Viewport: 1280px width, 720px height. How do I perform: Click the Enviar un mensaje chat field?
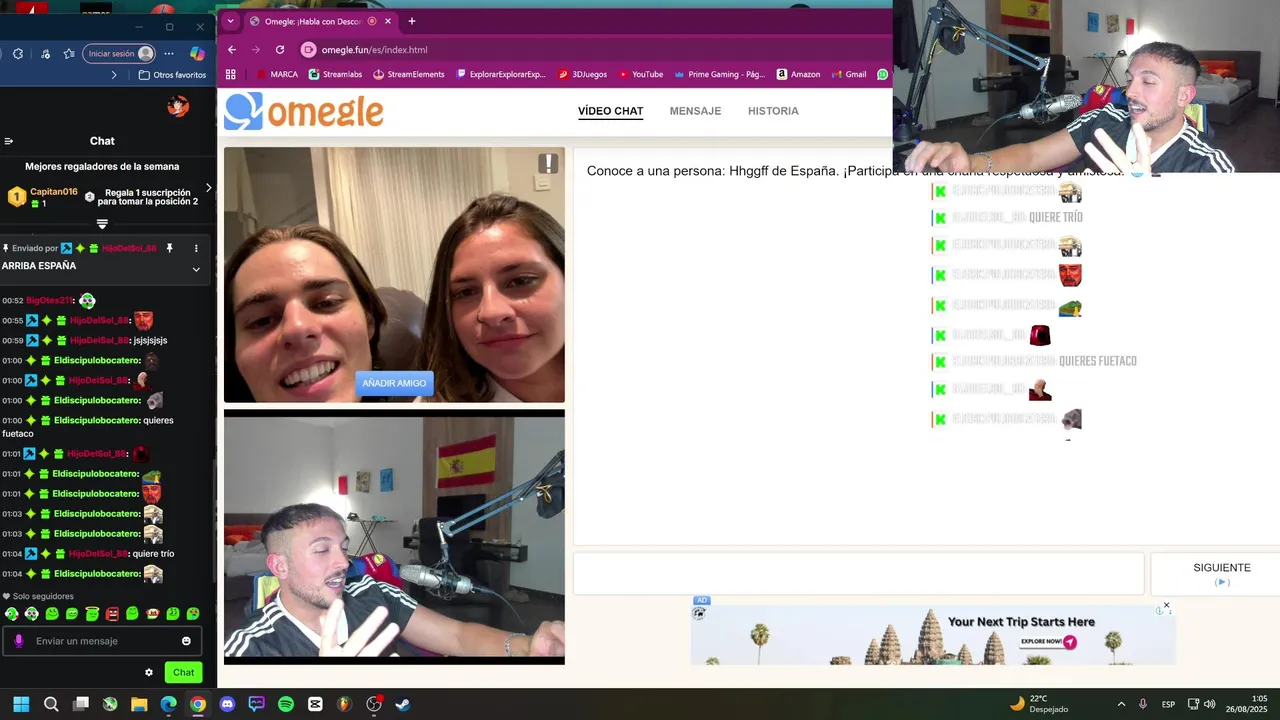pyautogui.click(x=103, y=641)
